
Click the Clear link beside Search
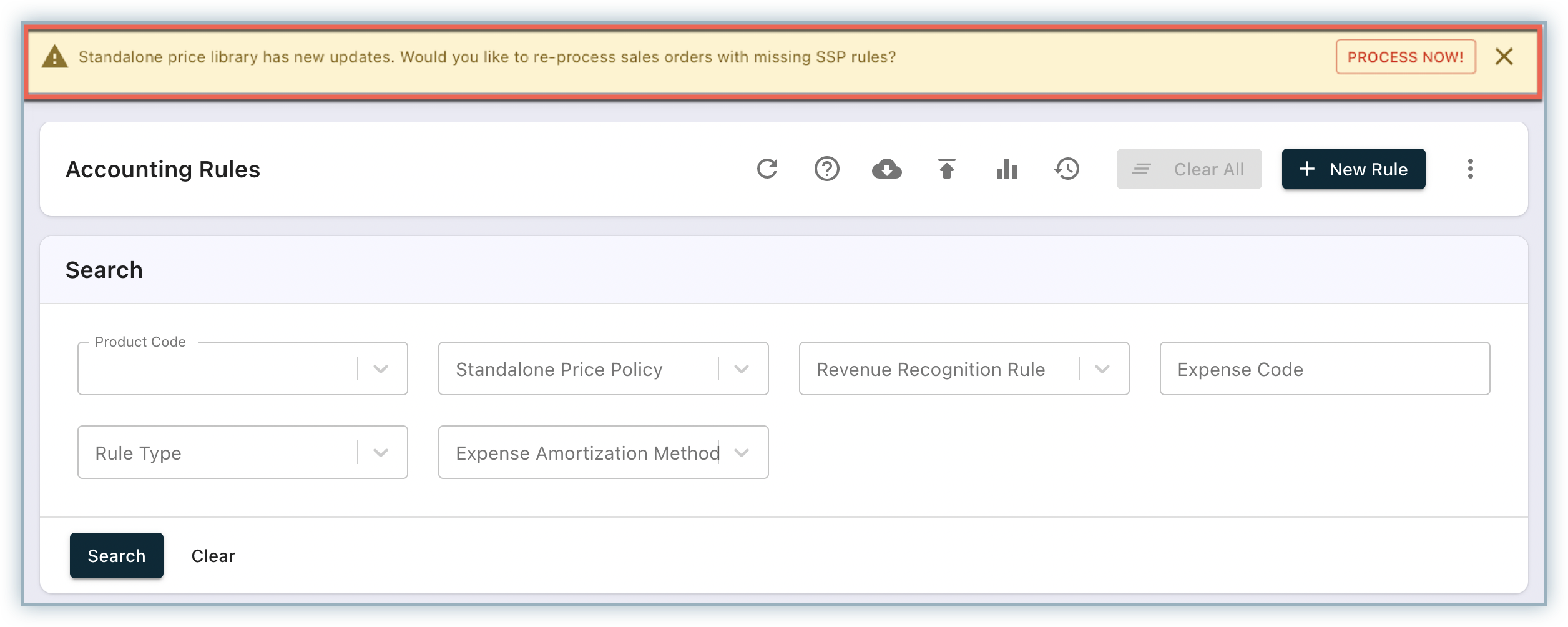click(x=213, y=556)
